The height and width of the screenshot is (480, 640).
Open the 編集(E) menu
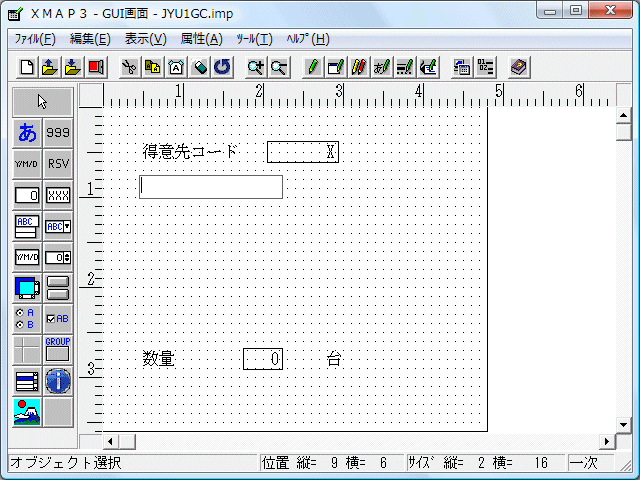pyautogui.click(x=90, y=39)
